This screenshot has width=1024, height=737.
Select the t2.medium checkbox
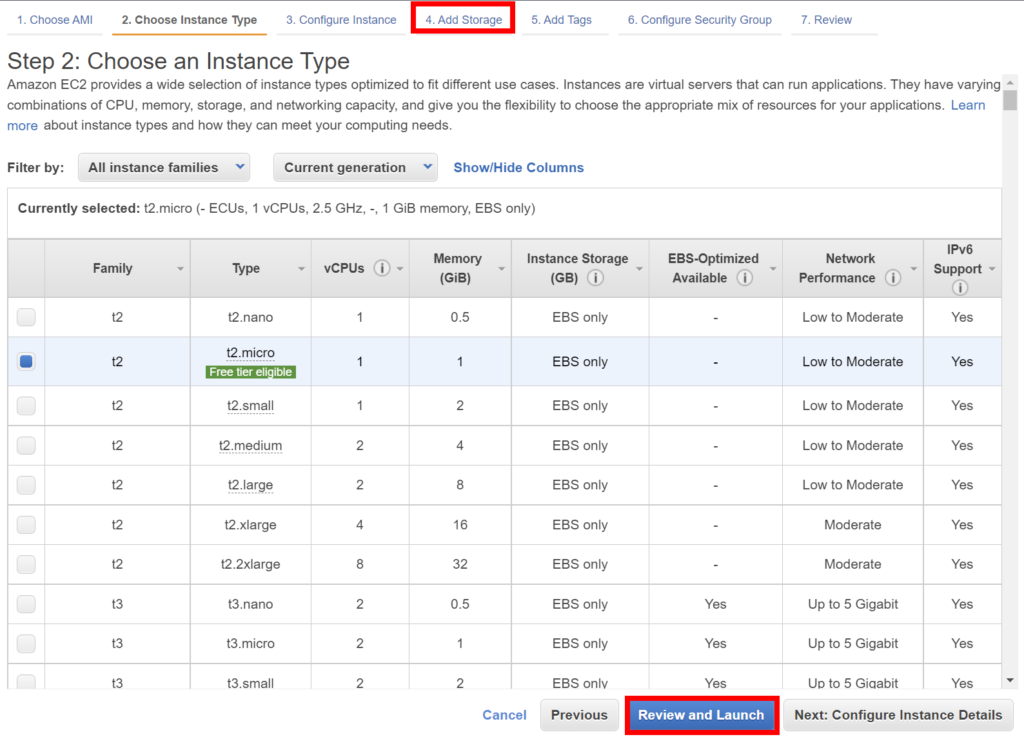point(26,446)
